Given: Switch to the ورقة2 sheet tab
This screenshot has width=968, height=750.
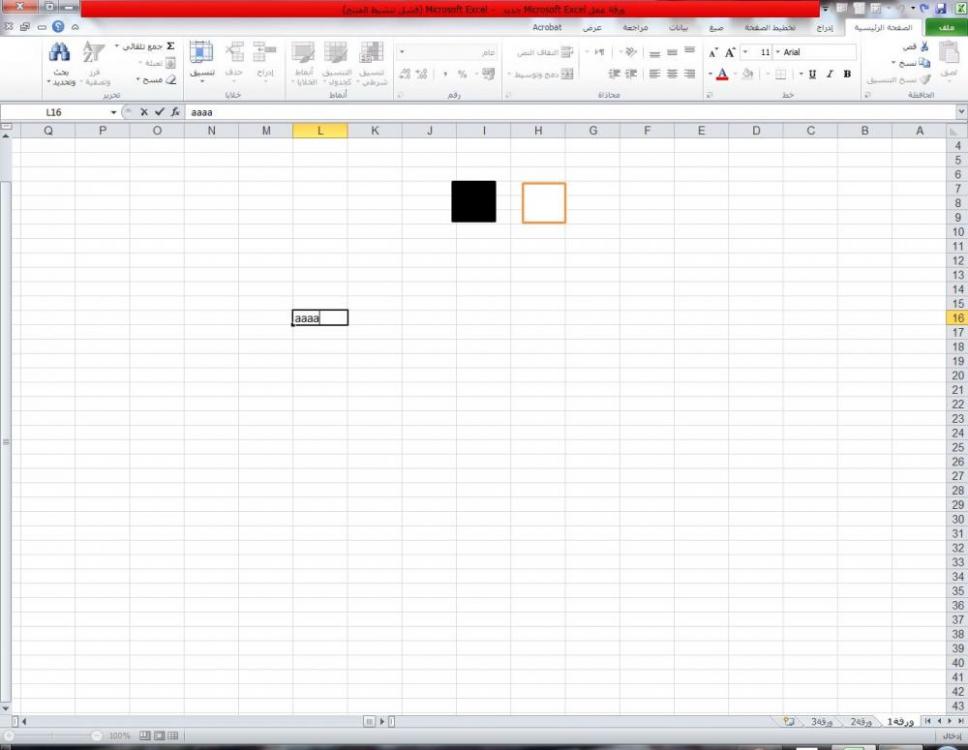Looking at the screenshot, I should (x=860, y=721).
